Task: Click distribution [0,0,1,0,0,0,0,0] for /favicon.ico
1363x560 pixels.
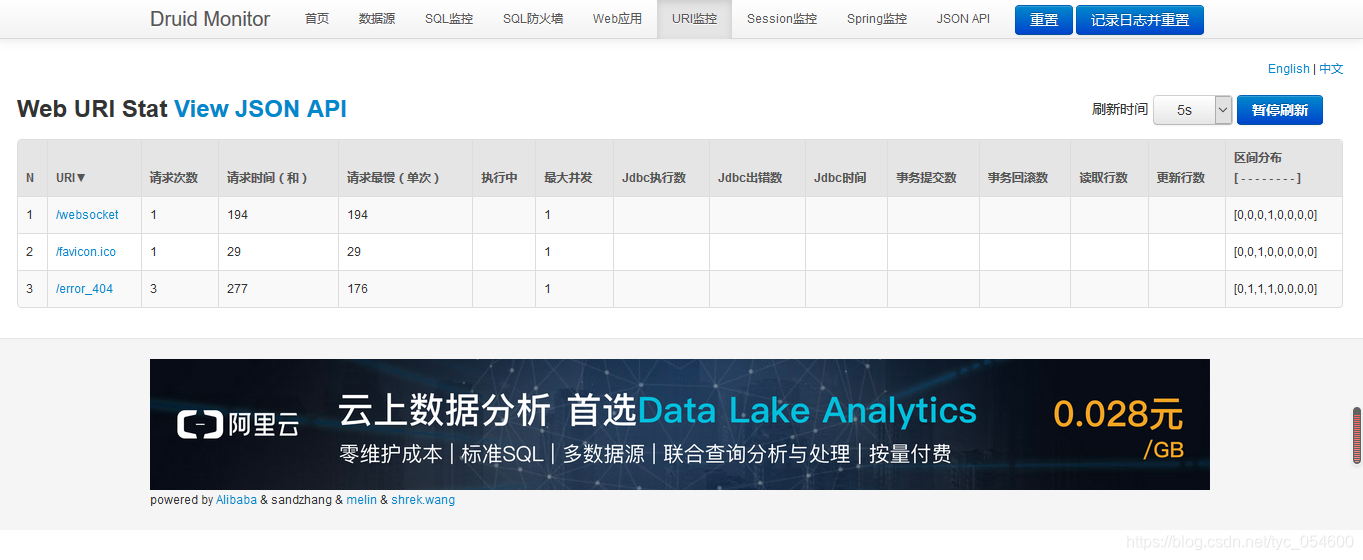Action: pos(1275,252)
